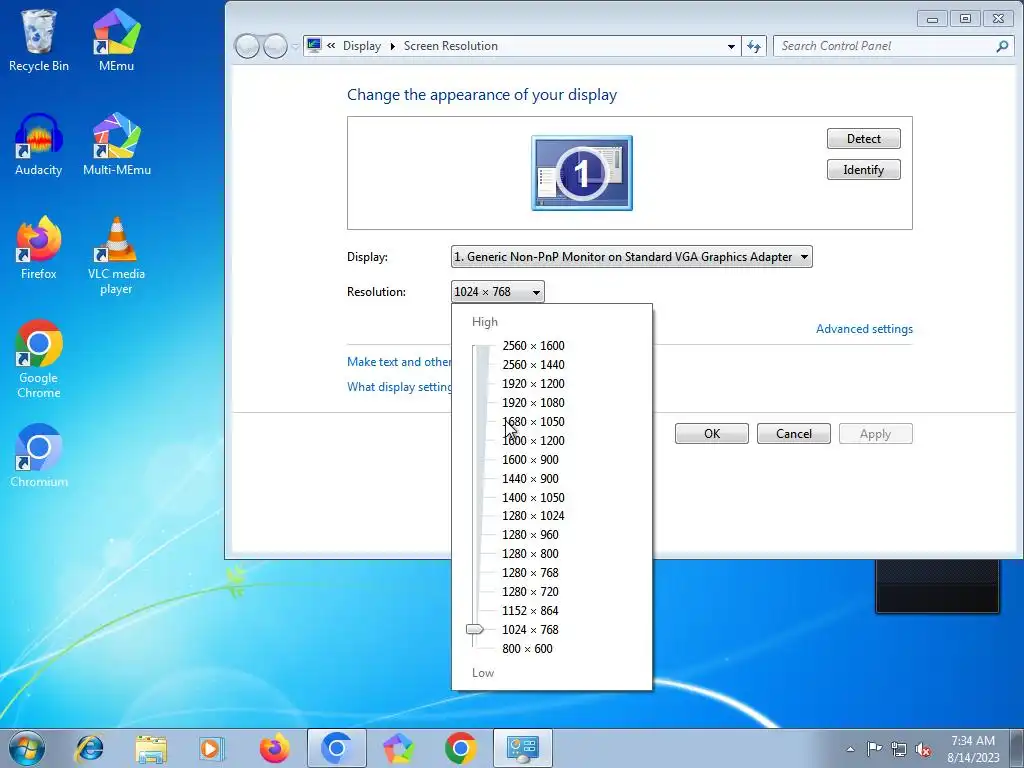1024x768 pixels.
Task: Choose 1280 × 1024 resolution
Action: coord(533,515)
